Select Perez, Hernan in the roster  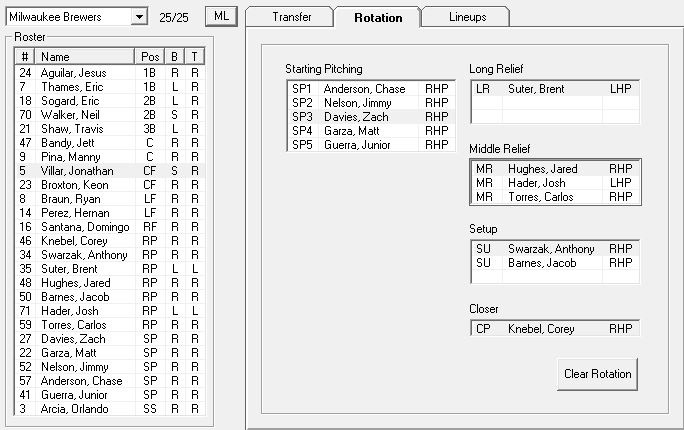pos(110,213)
